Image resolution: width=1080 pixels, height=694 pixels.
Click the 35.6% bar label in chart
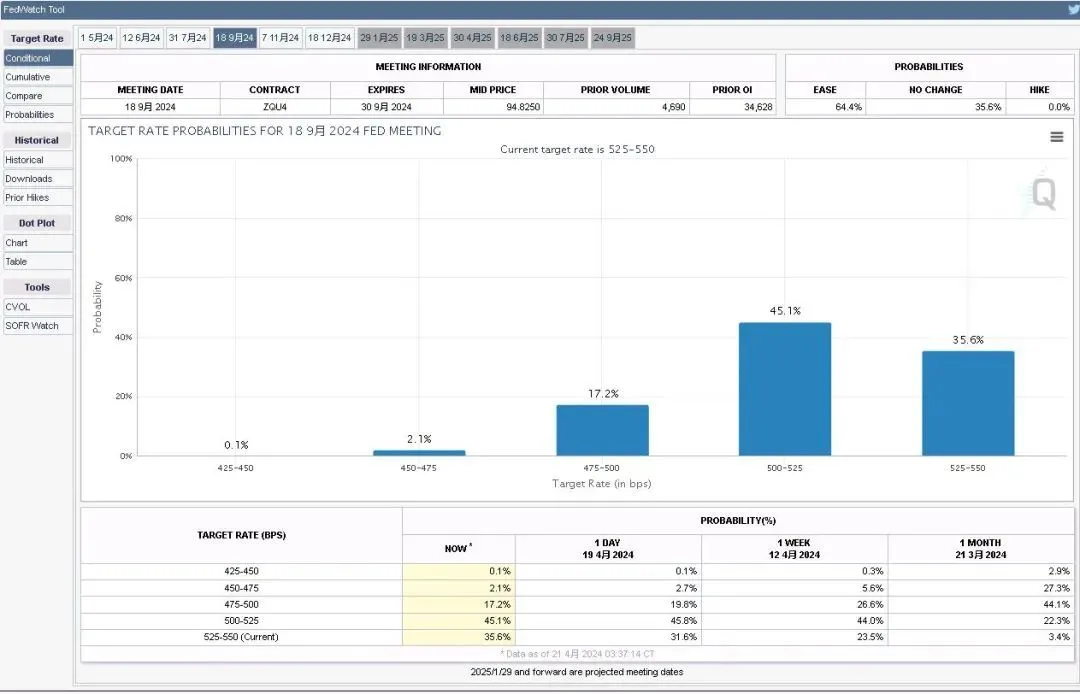968,339
